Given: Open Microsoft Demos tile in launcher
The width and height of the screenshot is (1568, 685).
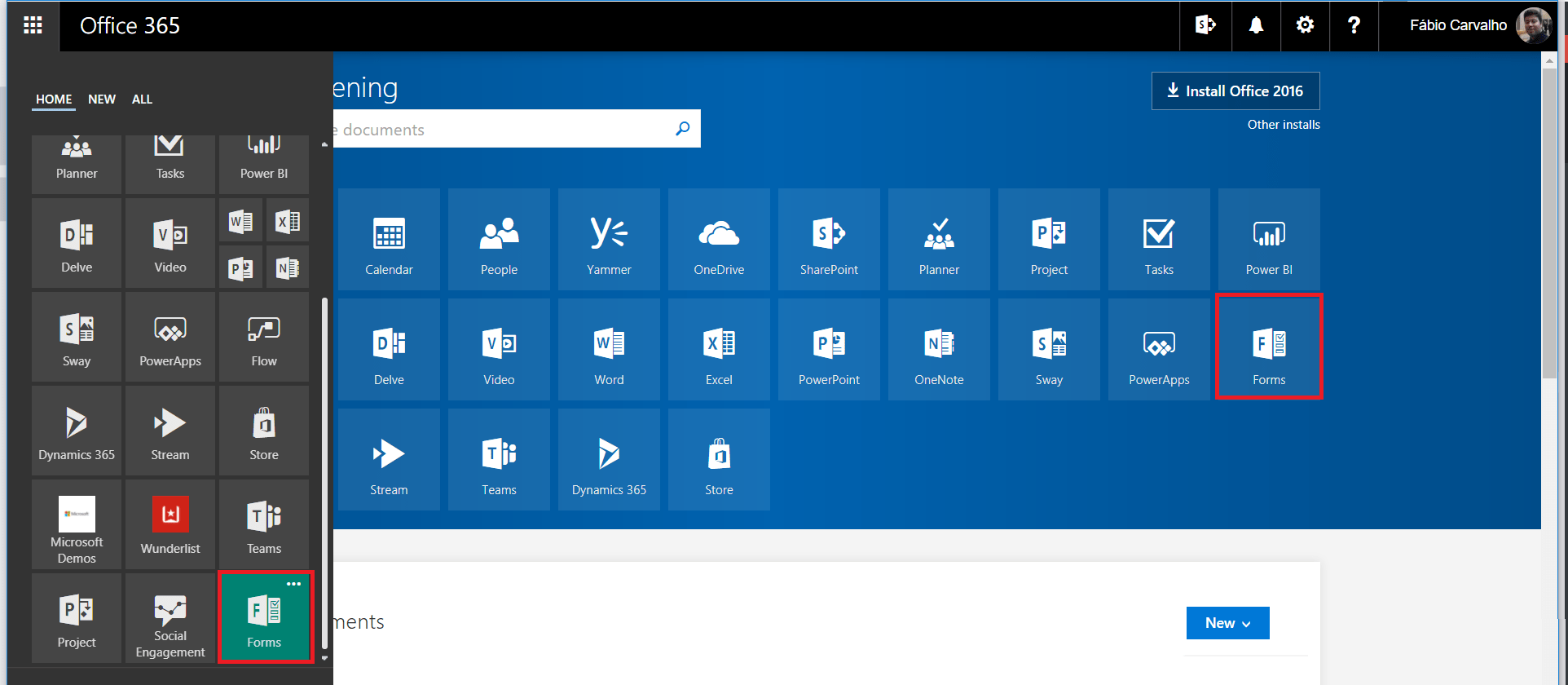Looking at the screenshot, I should point(77,524).
